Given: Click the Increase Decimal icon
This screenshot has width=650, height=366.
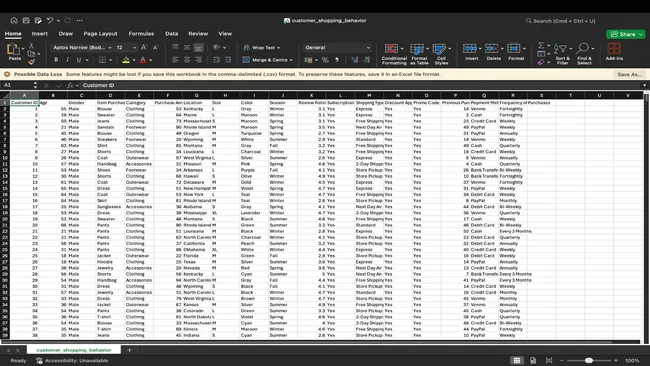Looking at the screenshot, I should click(355, 60).
